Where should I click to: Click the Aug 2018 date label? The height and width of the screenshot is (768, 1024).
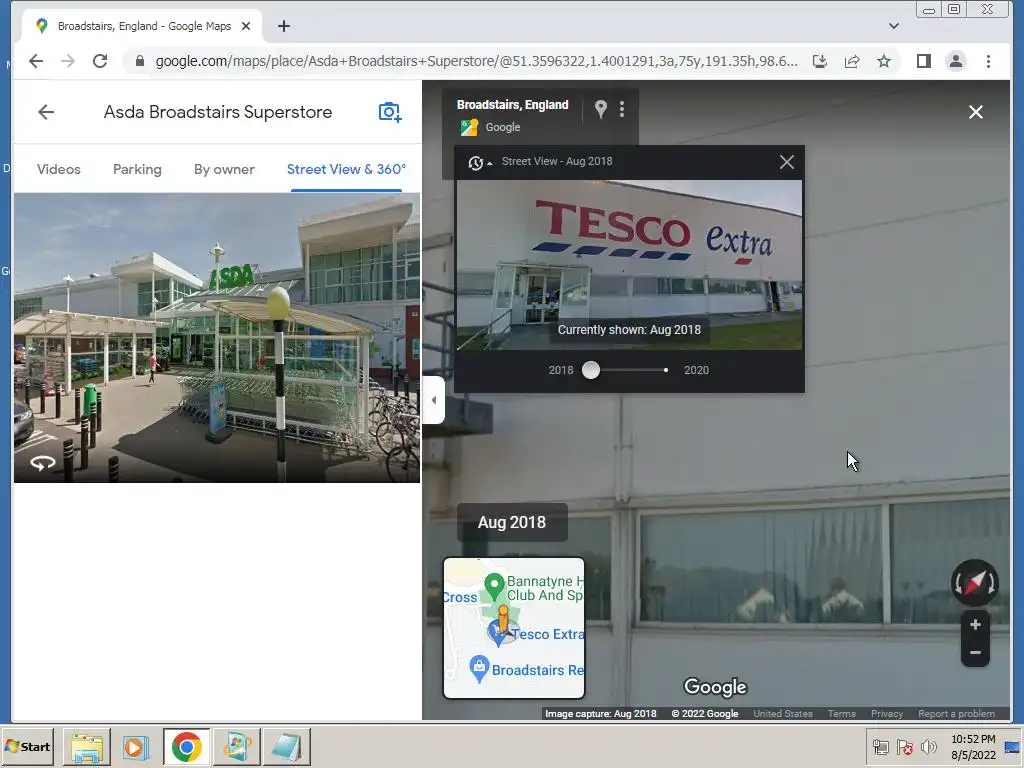[x=512, y=522]
